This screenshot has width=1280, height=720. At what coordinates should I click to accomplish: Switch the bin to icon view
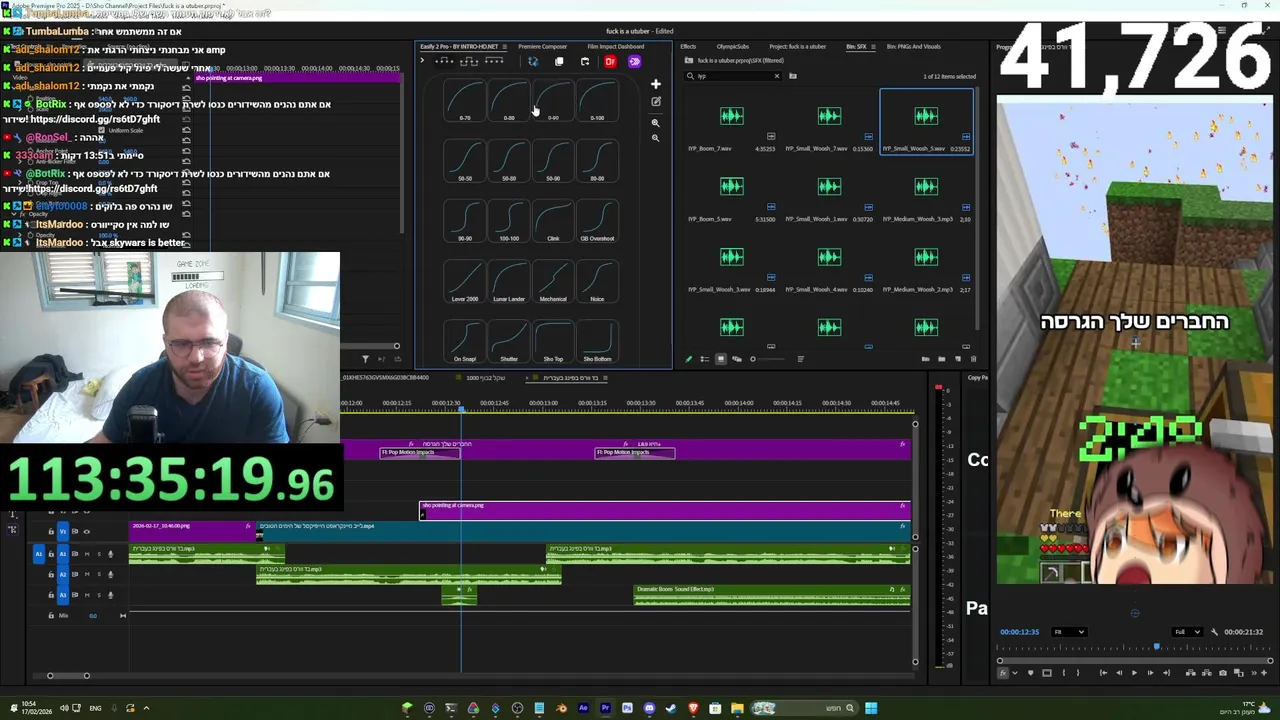point(721,359)
